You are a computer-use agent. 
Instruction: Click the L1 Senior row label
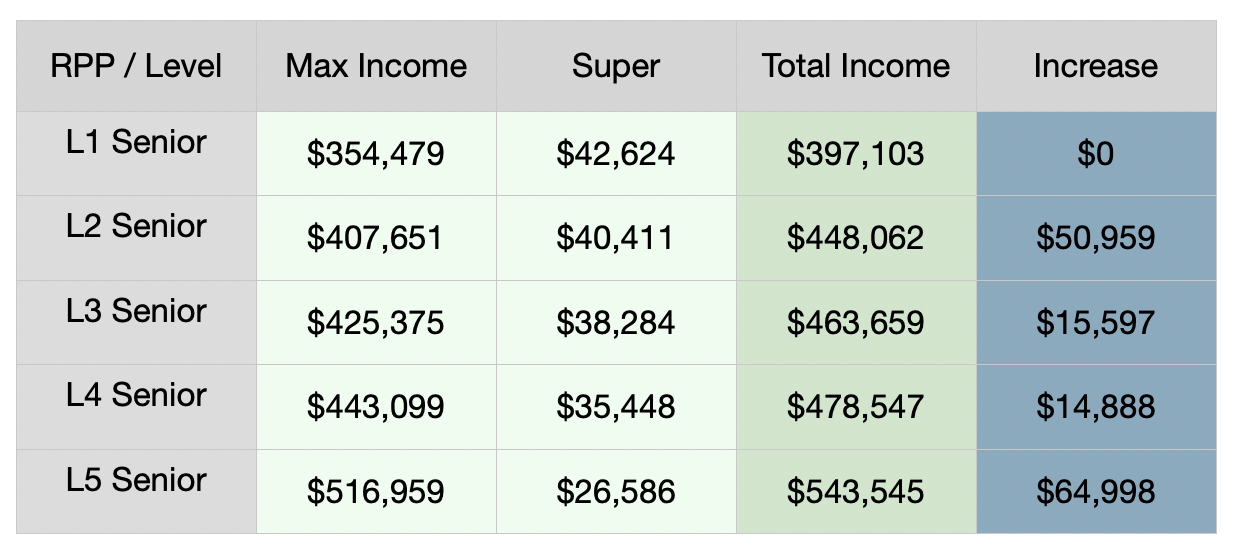(x=136, y=142)
